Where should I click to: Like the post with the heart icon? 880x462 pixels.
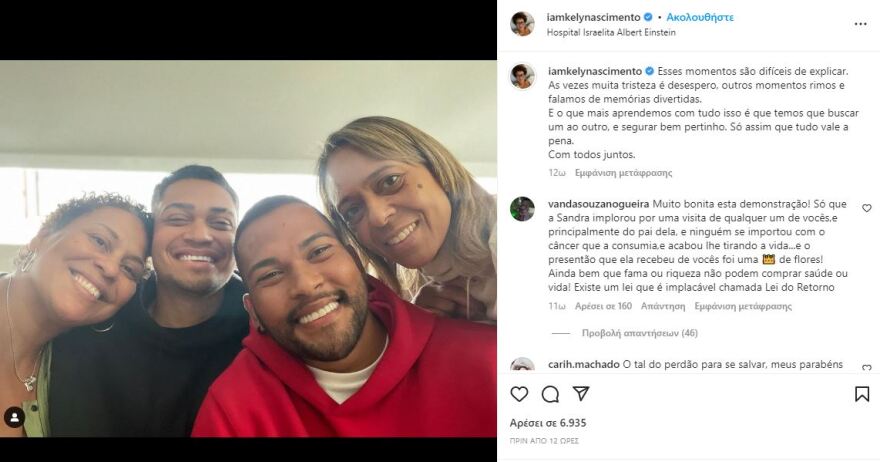click(x=519, y=394)
